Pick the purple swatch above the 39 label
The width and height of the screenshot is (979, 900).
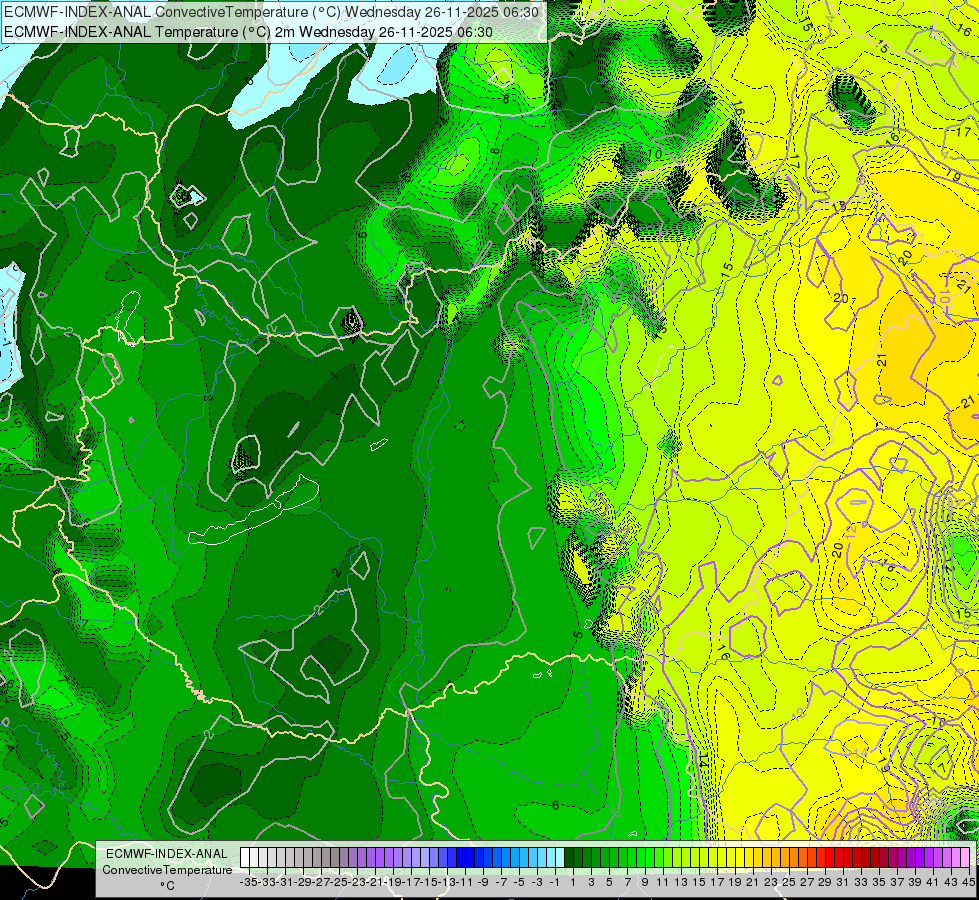coord(920,857)
